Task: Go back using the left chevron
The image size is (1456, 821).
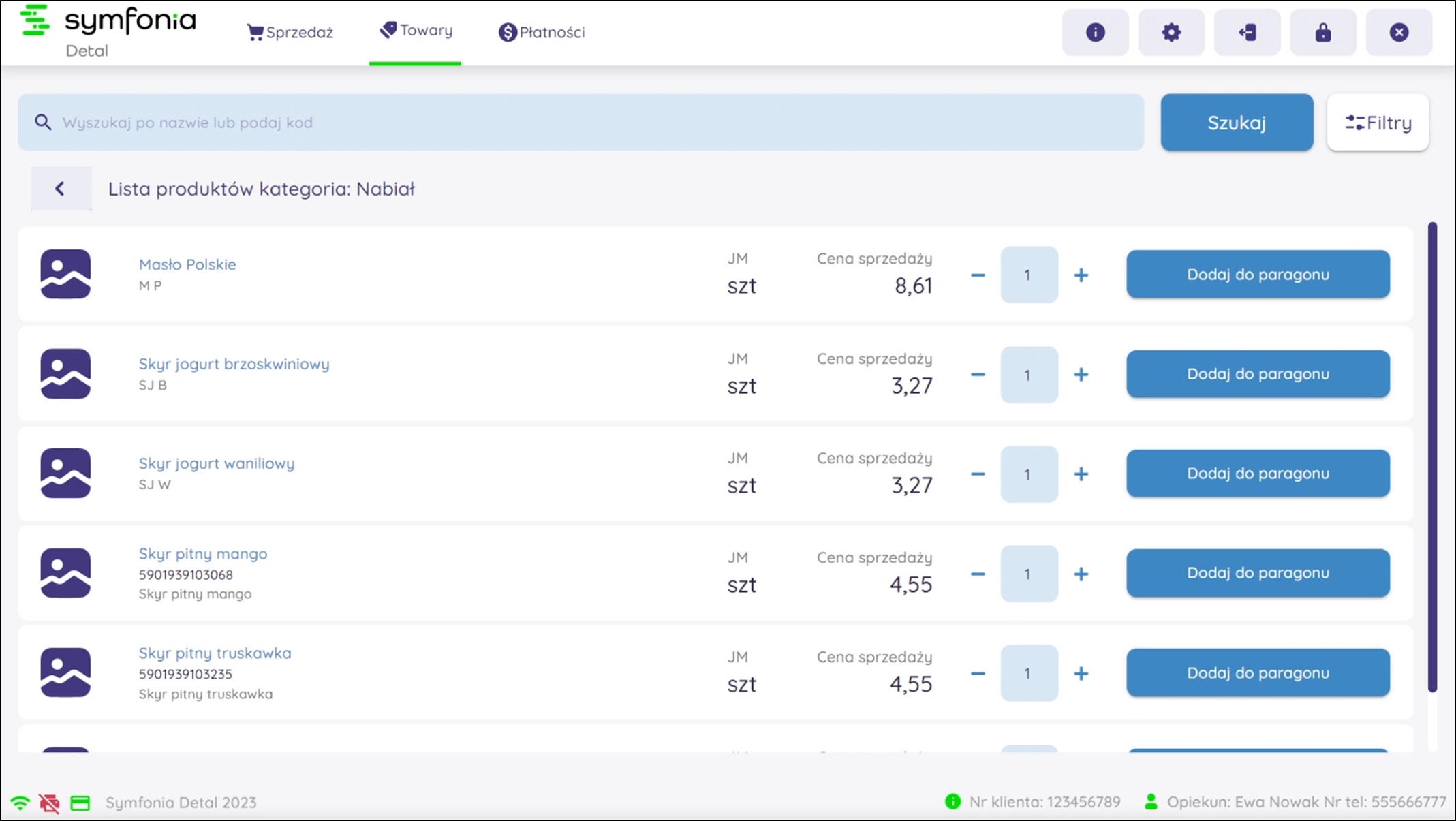Action: pyautogui.click(x=61, y=189)
